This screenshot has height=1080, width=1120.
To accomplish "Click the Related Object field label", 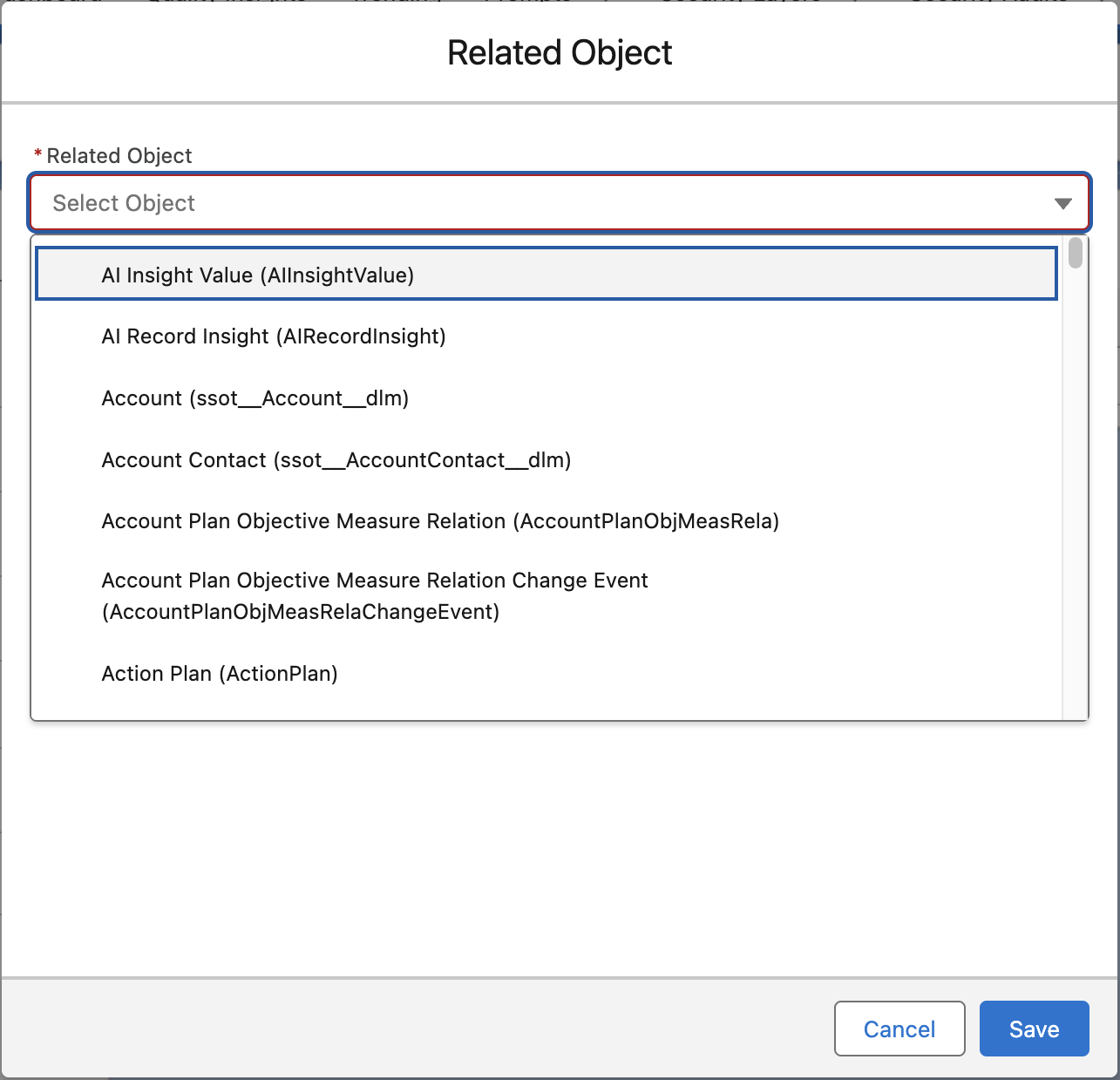I will [119, 156].
